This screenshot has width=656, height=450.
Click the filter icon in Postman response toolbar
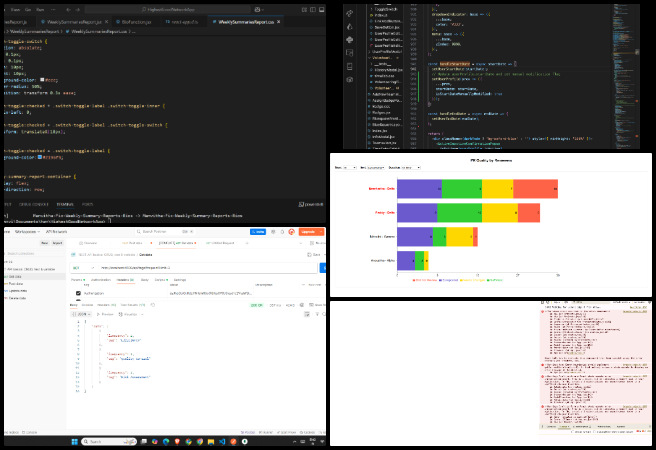[317, 314]
